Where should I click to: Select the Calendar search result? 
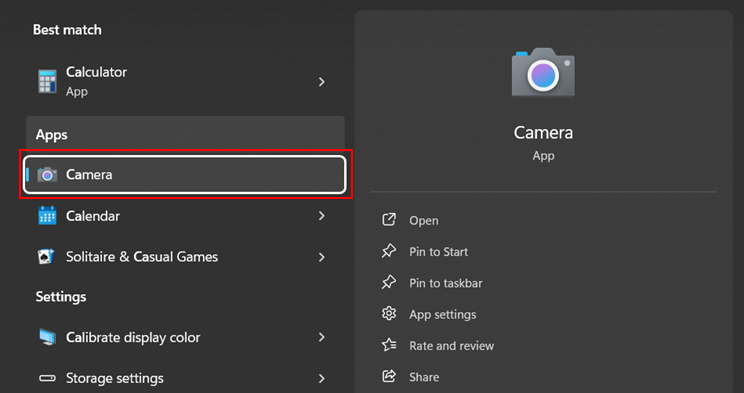click(x=185, y=215)
